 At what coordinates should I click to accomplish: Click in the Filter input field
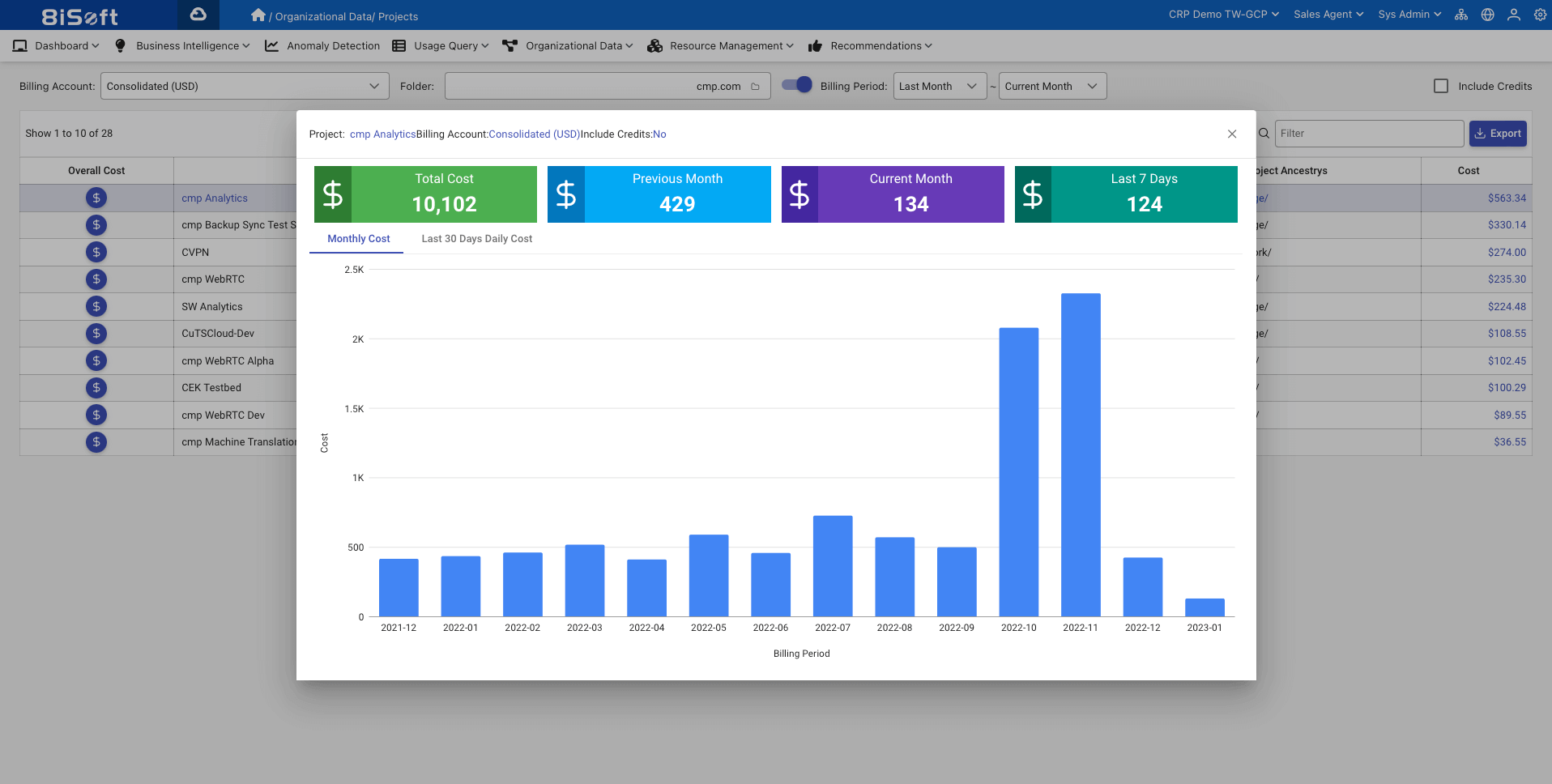(x=1369, y=134)
